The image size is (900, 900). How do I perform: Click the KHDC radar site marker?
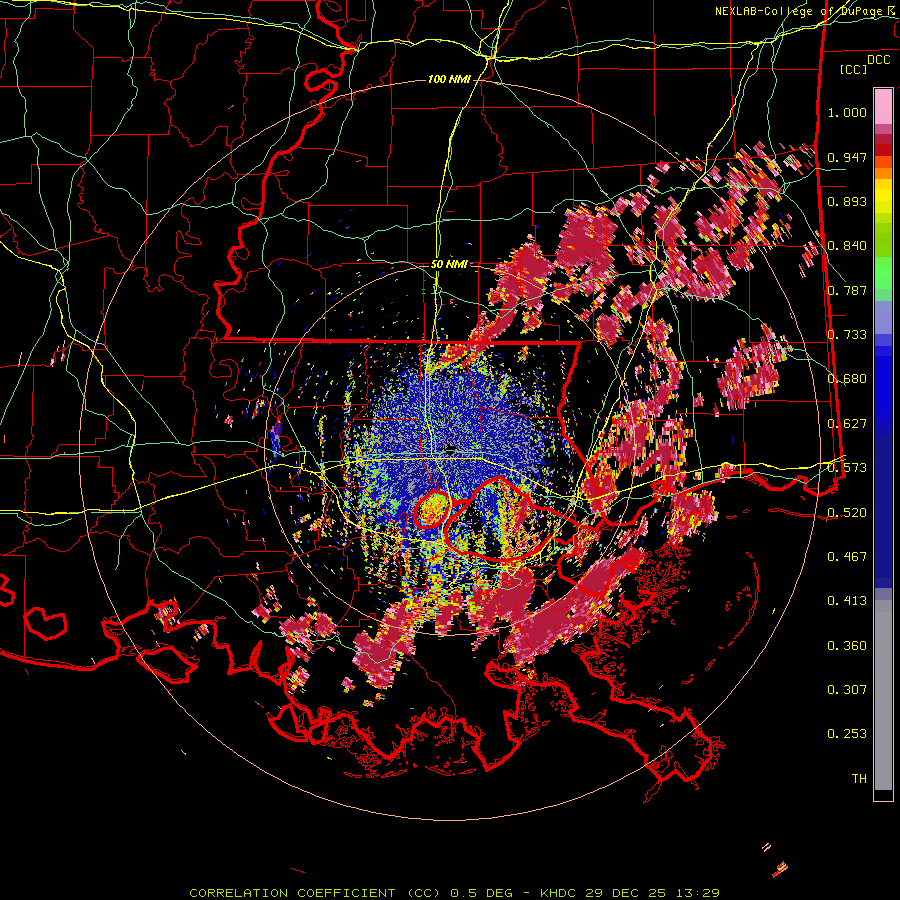click(451, 449)
